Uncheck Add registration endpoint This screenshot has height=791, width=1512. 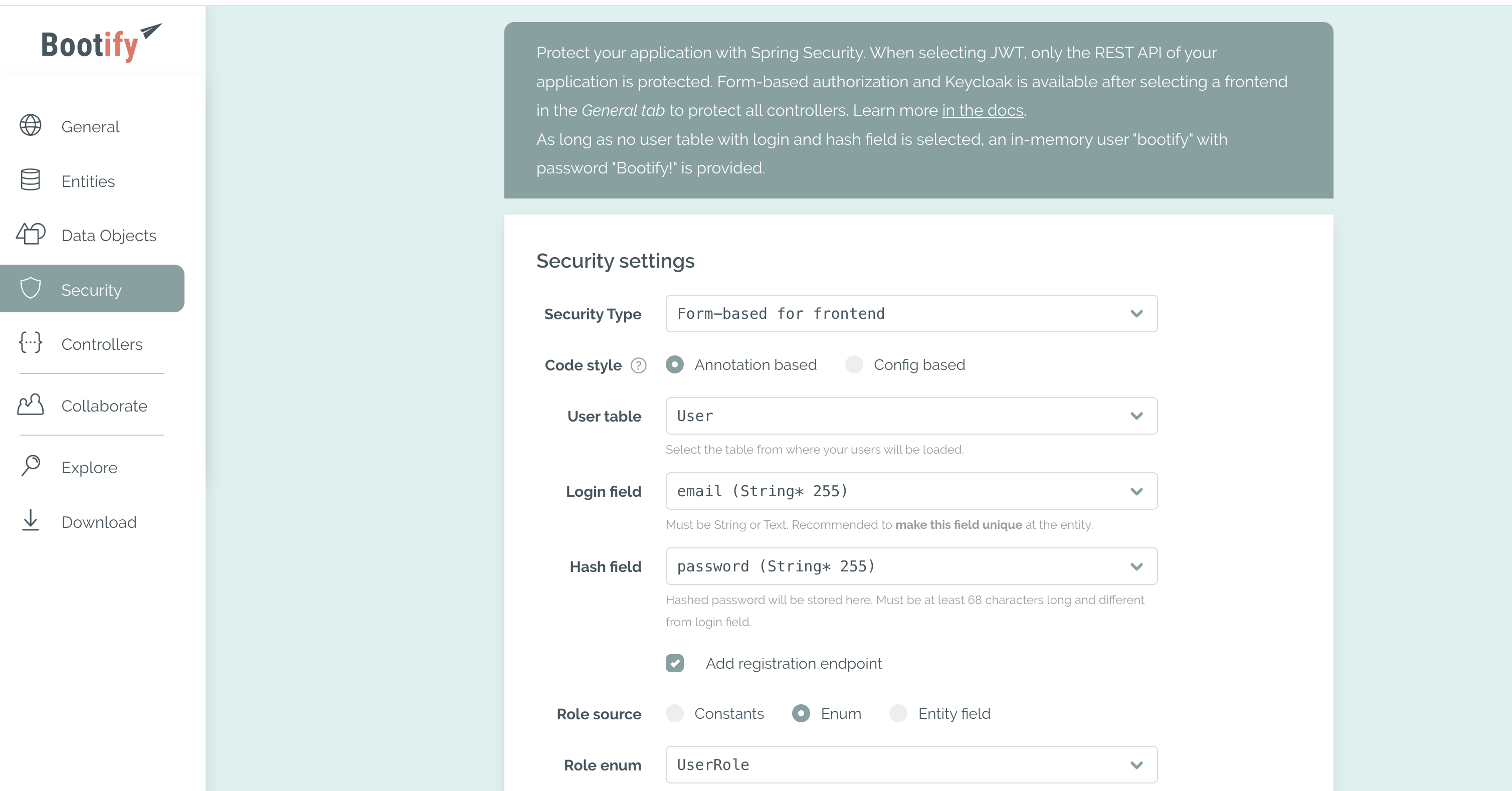coord(675,663)
